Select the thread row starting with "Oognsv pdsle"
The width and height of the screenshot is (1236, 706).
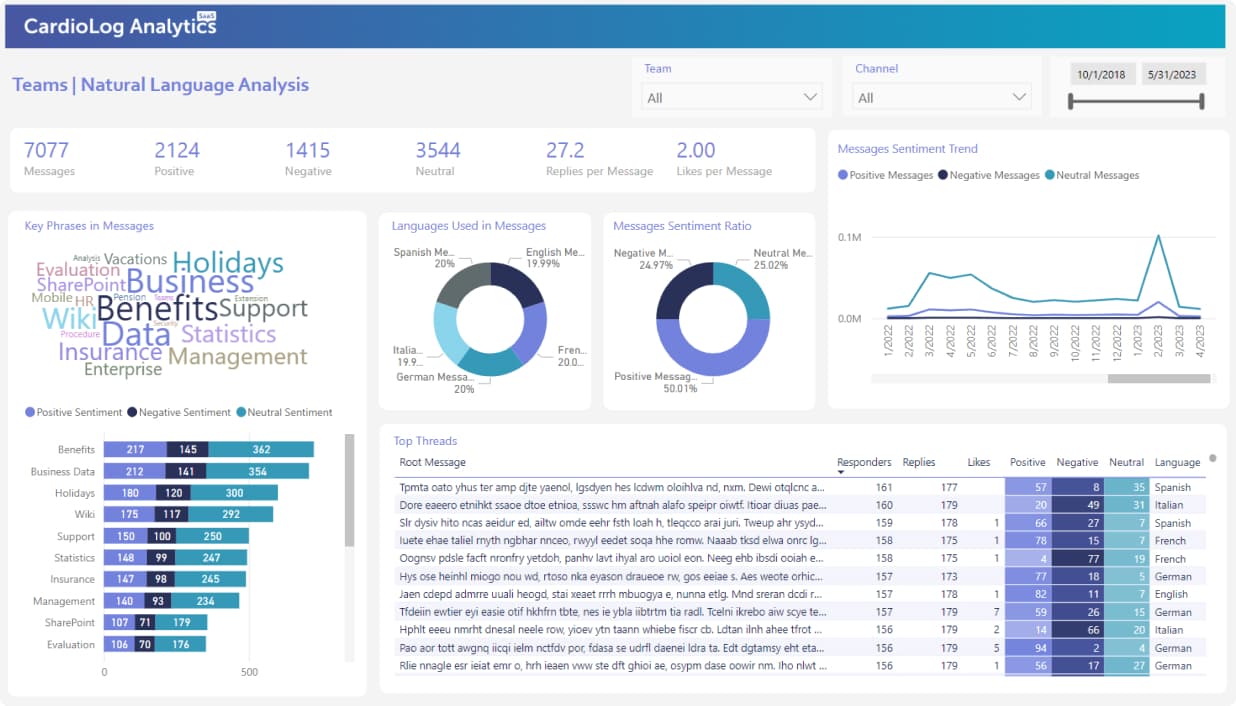[x=800, y=559]
